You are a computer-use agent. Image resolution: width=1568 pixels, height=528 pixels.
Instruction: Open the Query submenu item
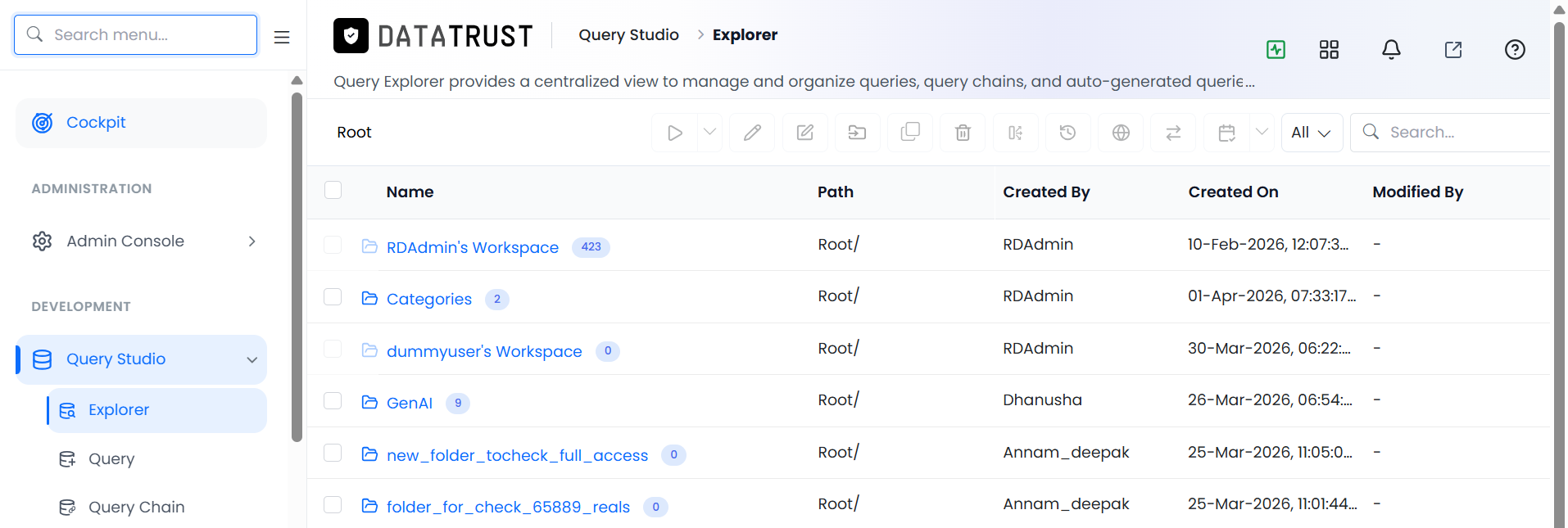pos(111,459)
